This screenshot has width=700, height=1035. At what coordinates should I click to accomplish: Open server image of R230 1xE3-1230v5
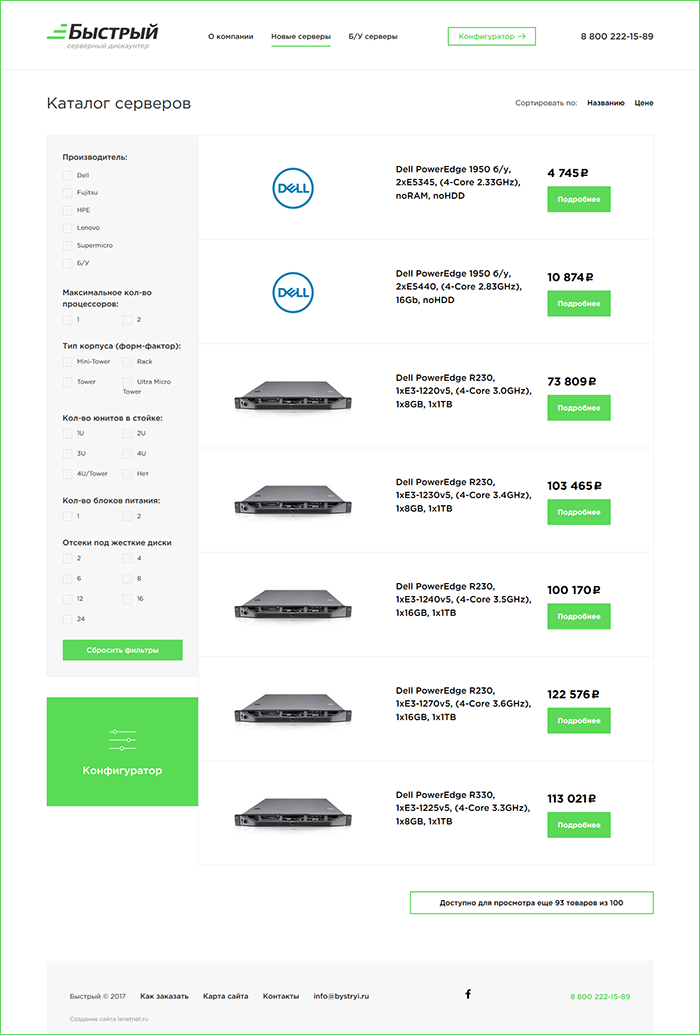pyautogui.click(x=293, y=500)
